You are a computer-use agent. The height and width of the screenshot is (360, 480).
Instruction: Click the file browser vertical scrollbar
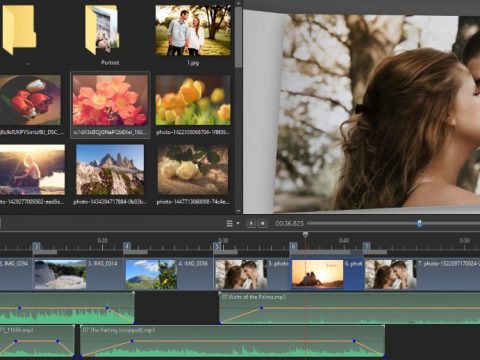coord(238,37)
